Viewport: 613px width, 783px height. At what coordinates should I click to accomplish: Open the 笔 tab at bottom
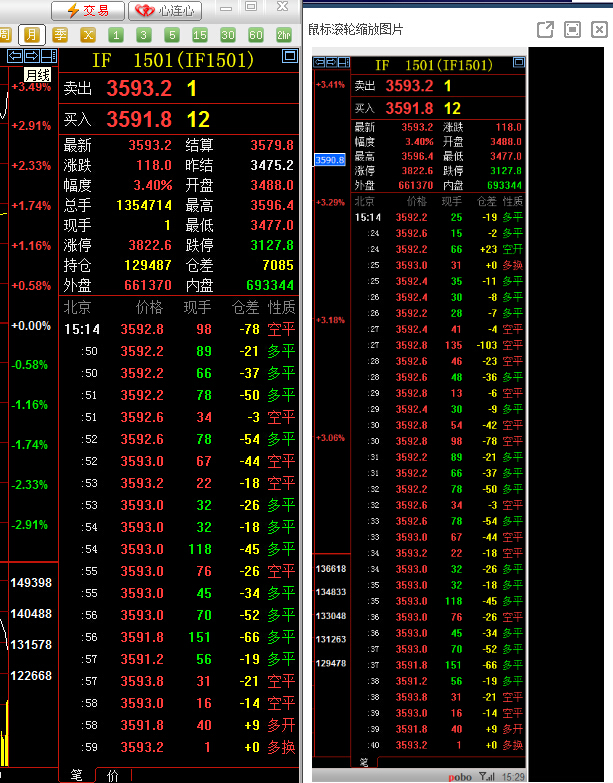[x=76, y=774]
